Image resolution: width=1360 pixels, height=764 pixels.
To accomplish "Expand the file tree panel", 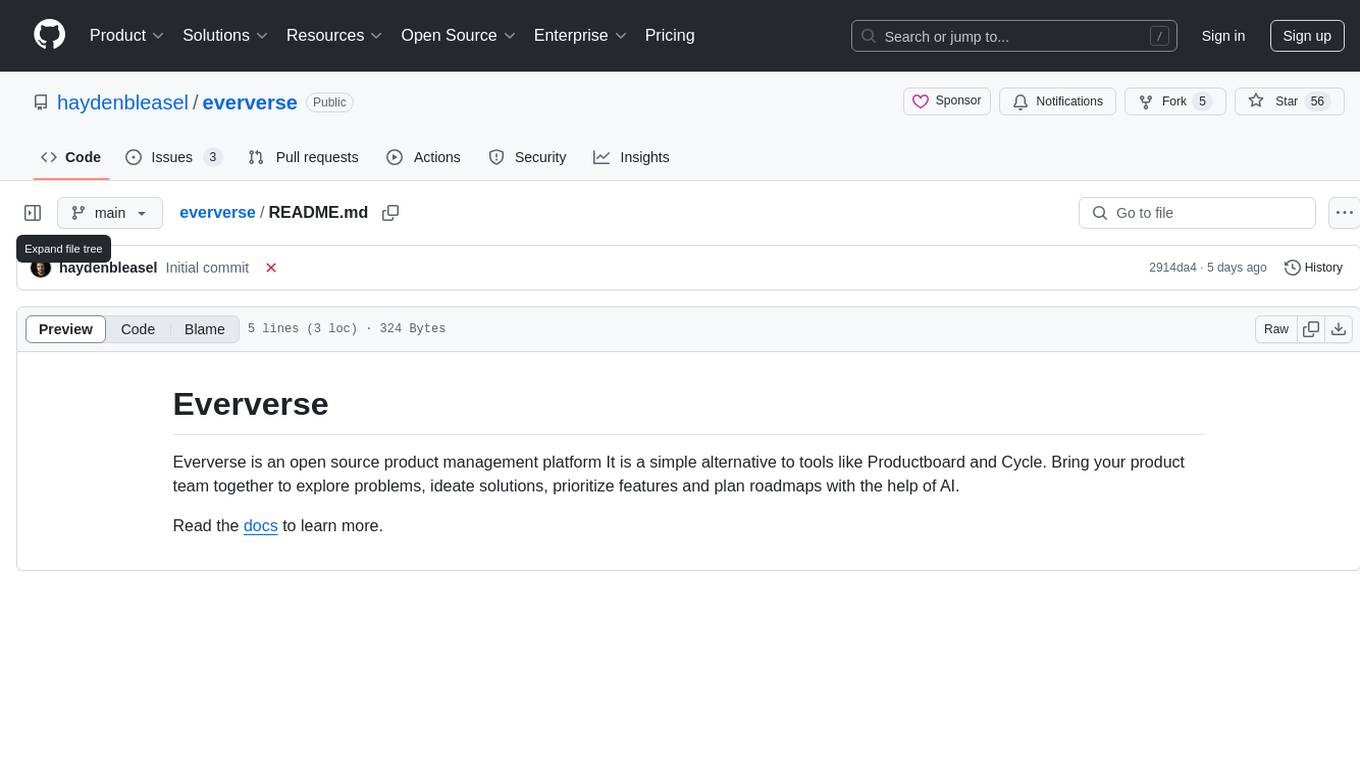I will pos(33,213).
